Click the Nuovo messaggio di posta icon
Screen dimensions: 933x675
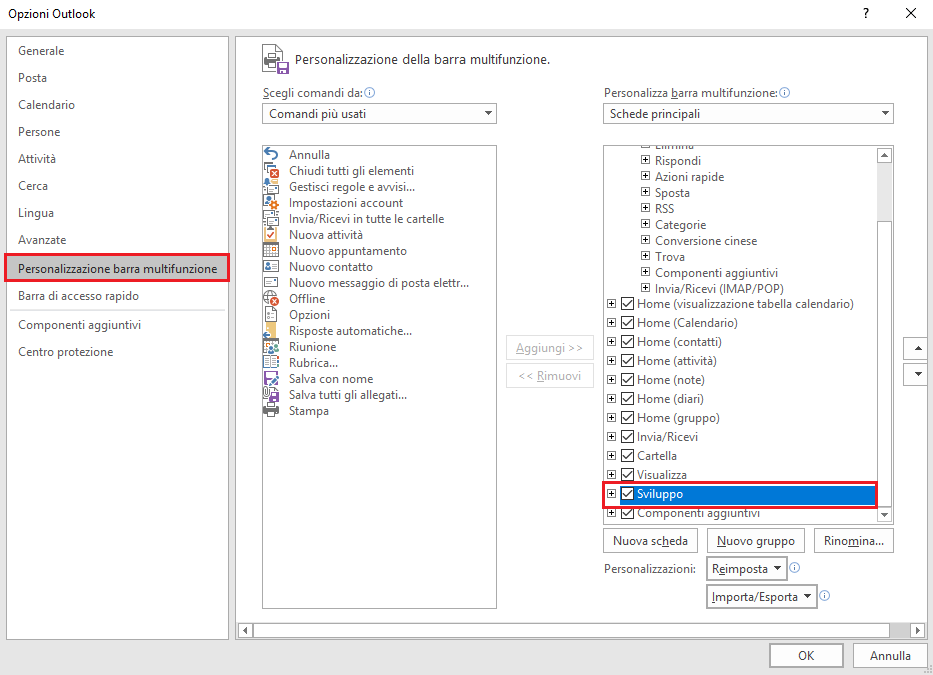click(271, 283)
